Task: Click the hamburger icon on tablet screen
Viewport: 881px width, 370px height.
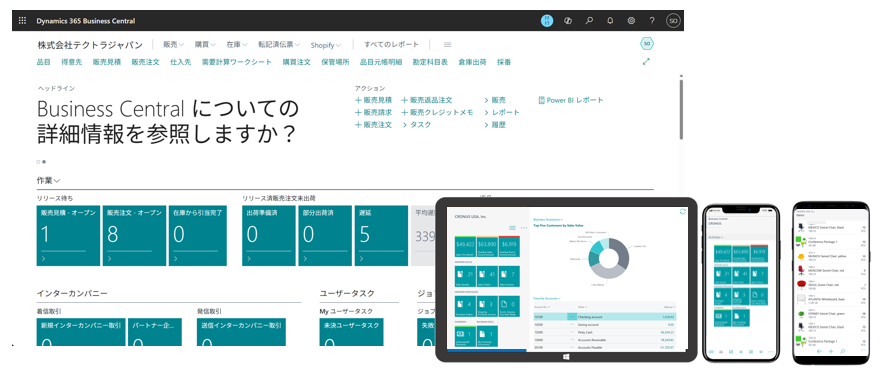Action: tap(512, 227)
